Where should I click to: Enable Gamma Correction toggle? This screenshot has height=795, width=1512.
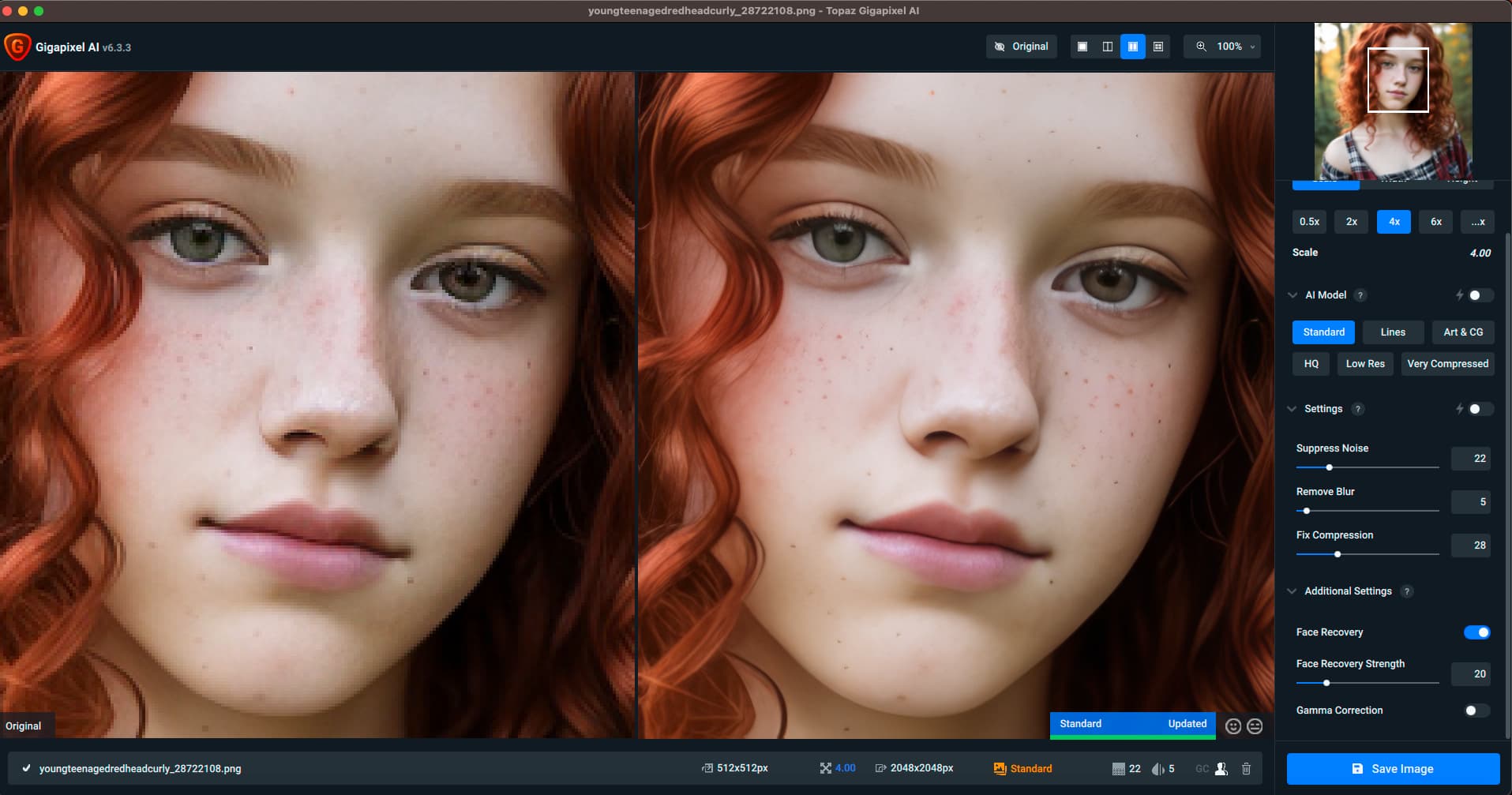tap(1477, 711)
